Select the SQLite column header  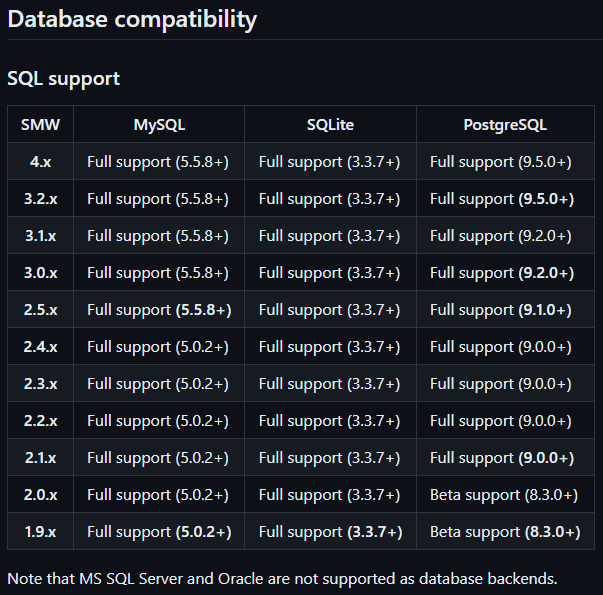(330, 125)
